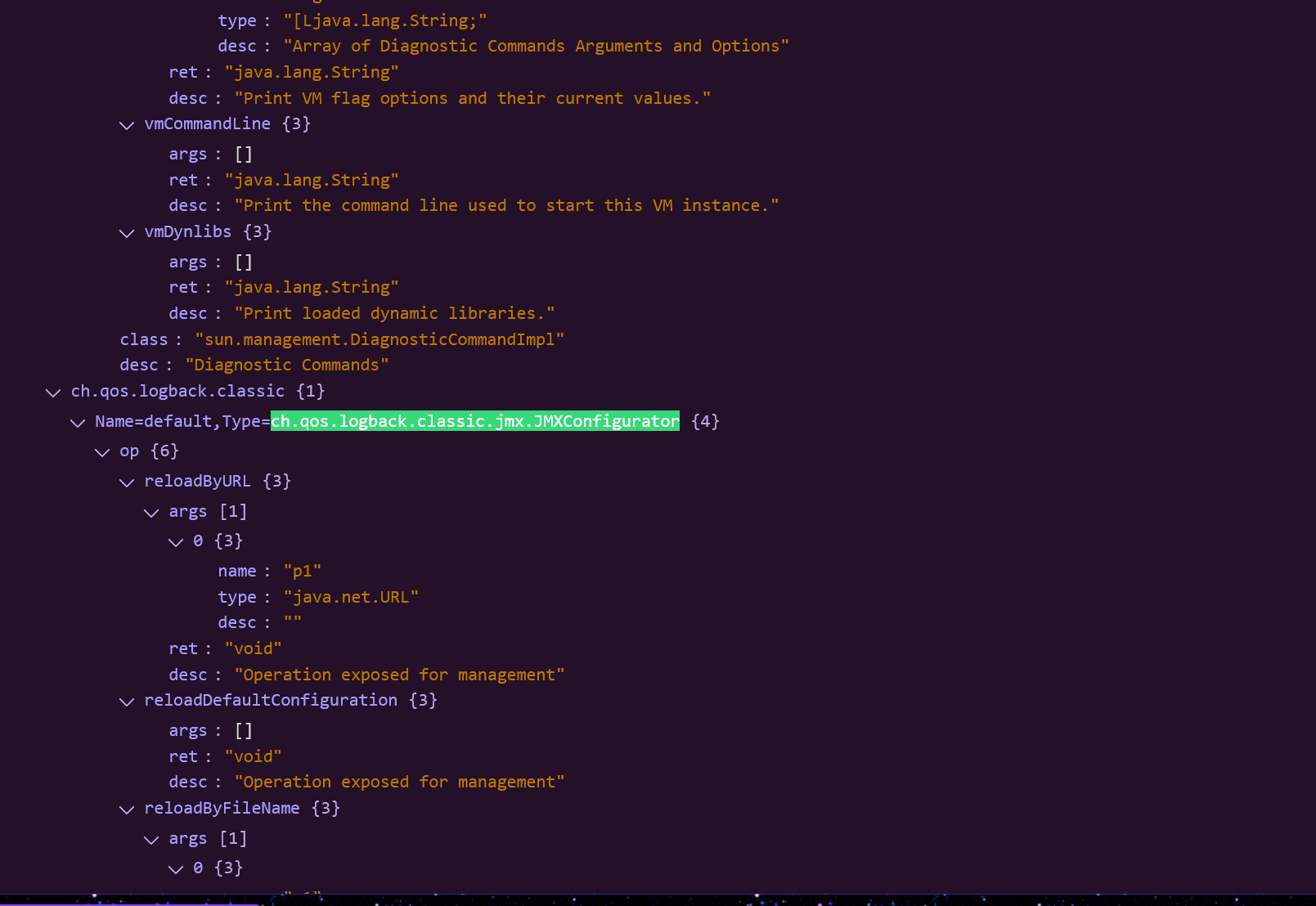This screenshot has width=1316, height=906.
Task: Collapse the op {6} node chevron
Action: (102, 452)
